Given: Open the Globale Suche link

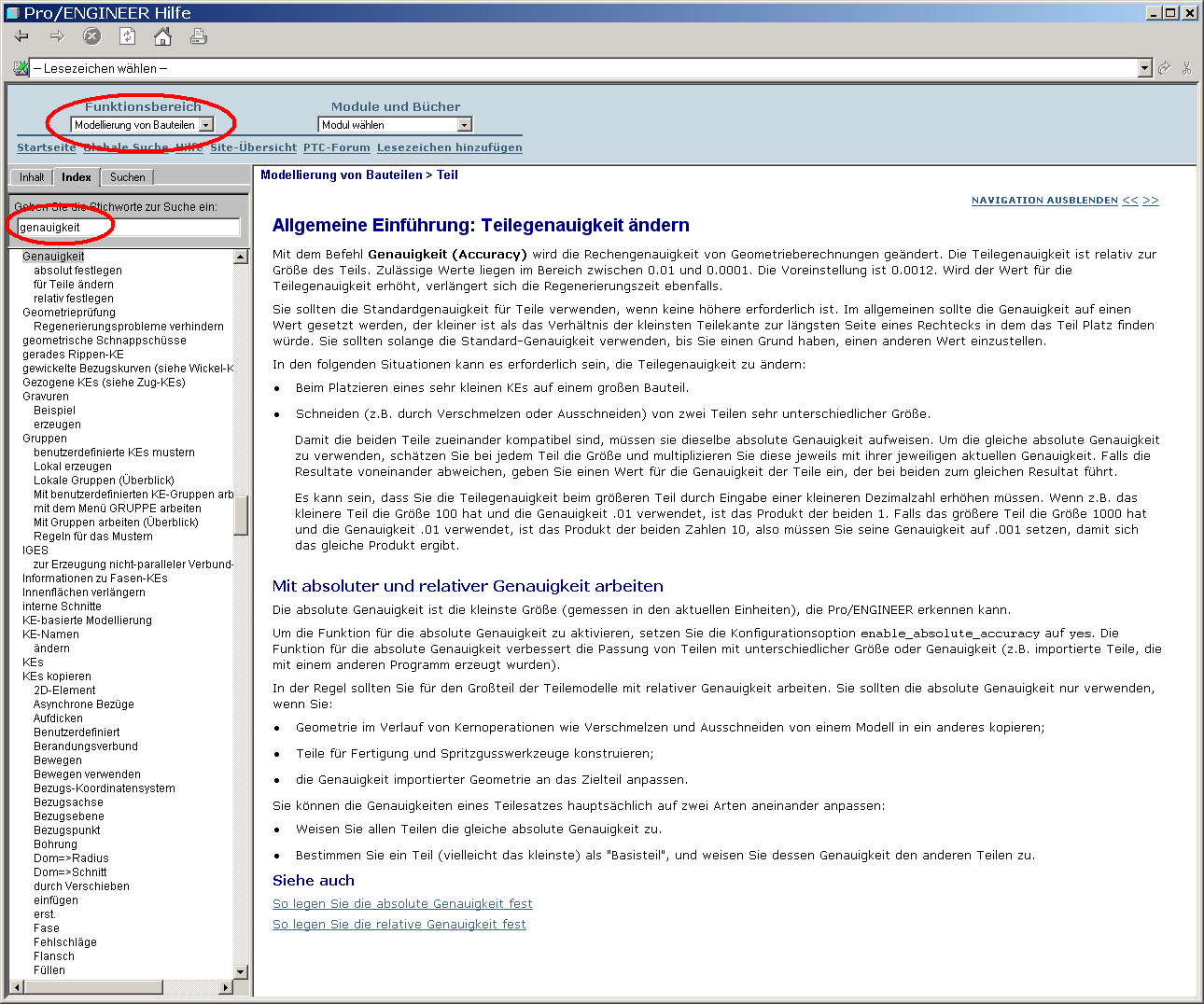Looking at the screenshot, I should click(x=126, y=147).
